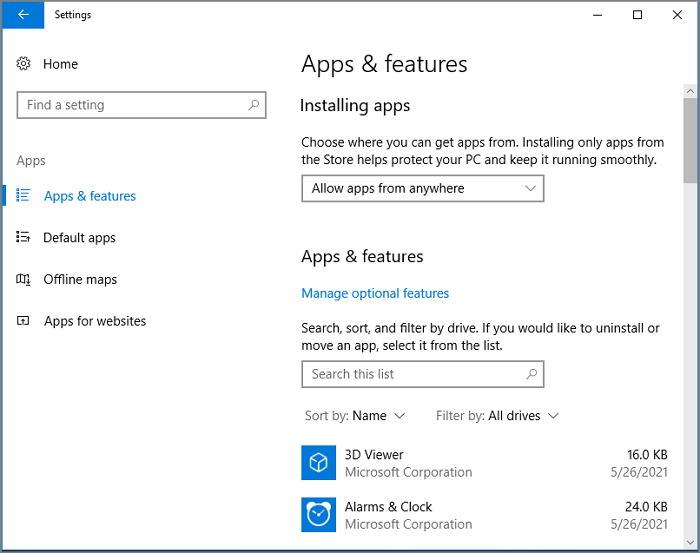Select the 3D Viewer app icon
Screen dimensions: 700x553
tap(318, 463)
